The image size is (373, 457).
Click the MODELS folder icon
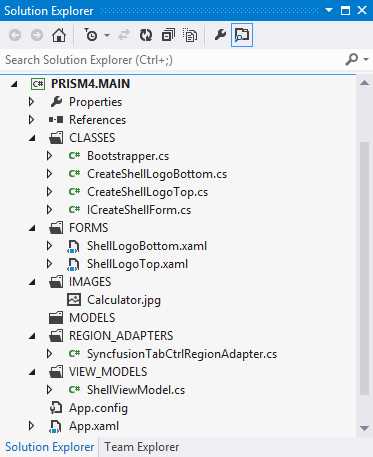[x=56, y=318]
